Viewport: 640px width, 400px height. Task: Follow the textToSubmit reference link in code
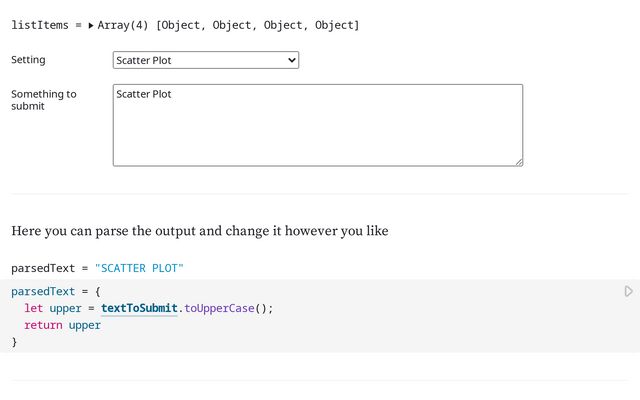pyautogui.click(x=139, y=308)
